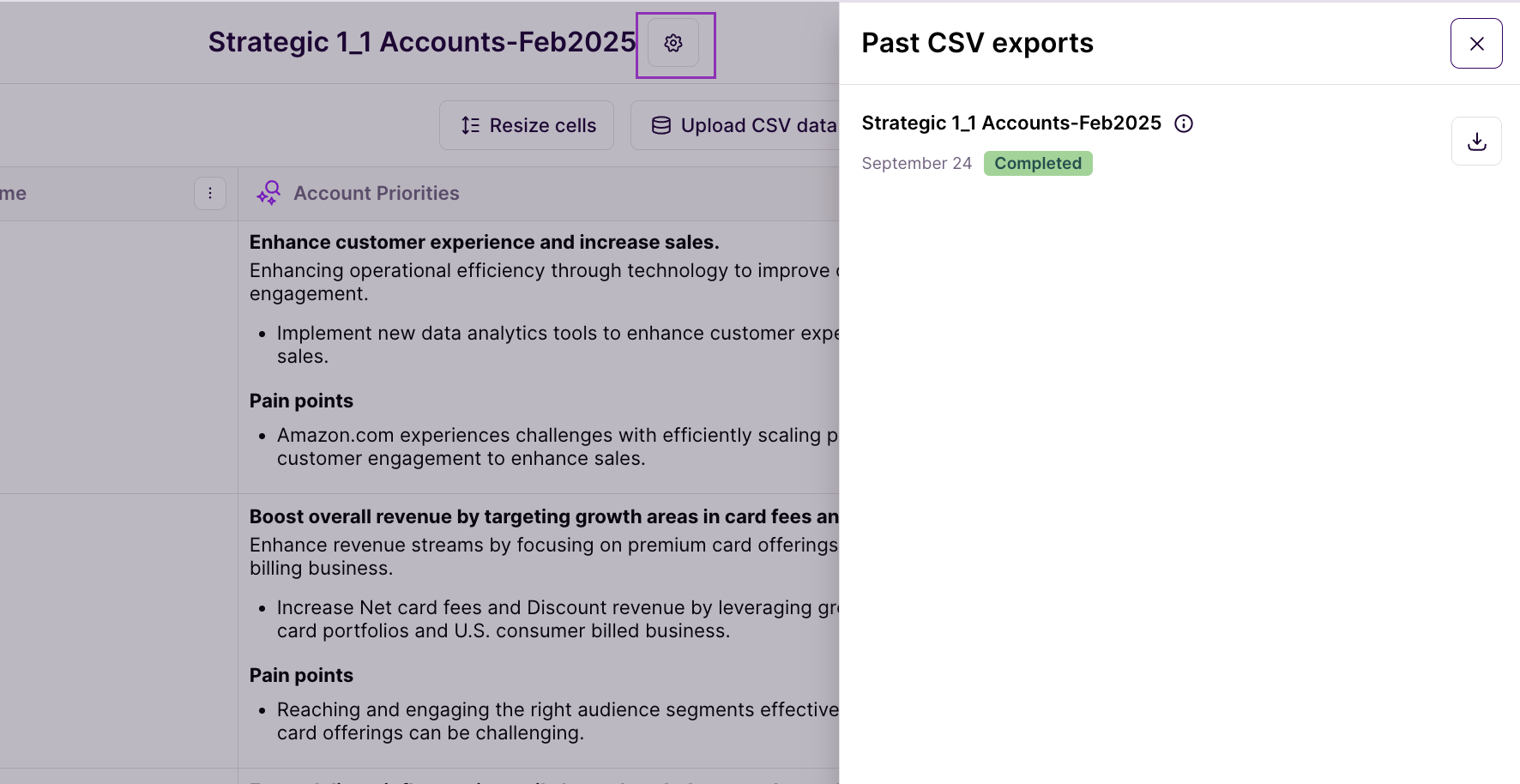Show info for the Strategic 1_1 Accounts-Feb2025 export

tap(1184, 124)
